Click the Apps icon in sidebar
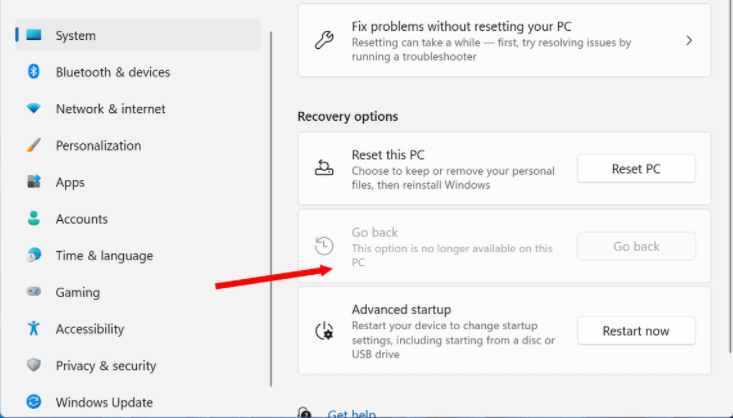The width and height of the screenshot is (733, 418). coord(34,181)
